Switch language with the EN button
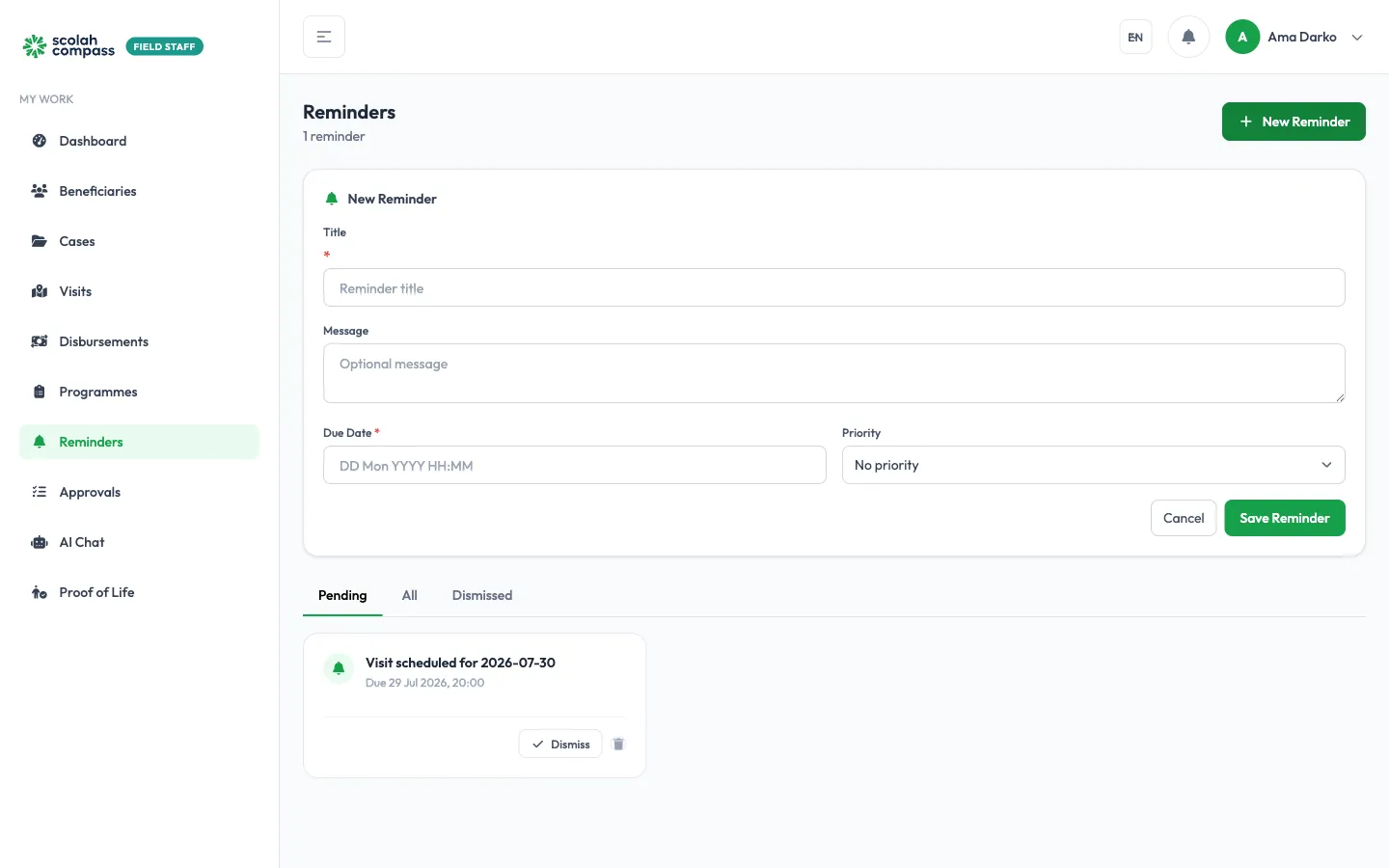The width and height of the screenshot is (1389, 868). (1135, 37)
